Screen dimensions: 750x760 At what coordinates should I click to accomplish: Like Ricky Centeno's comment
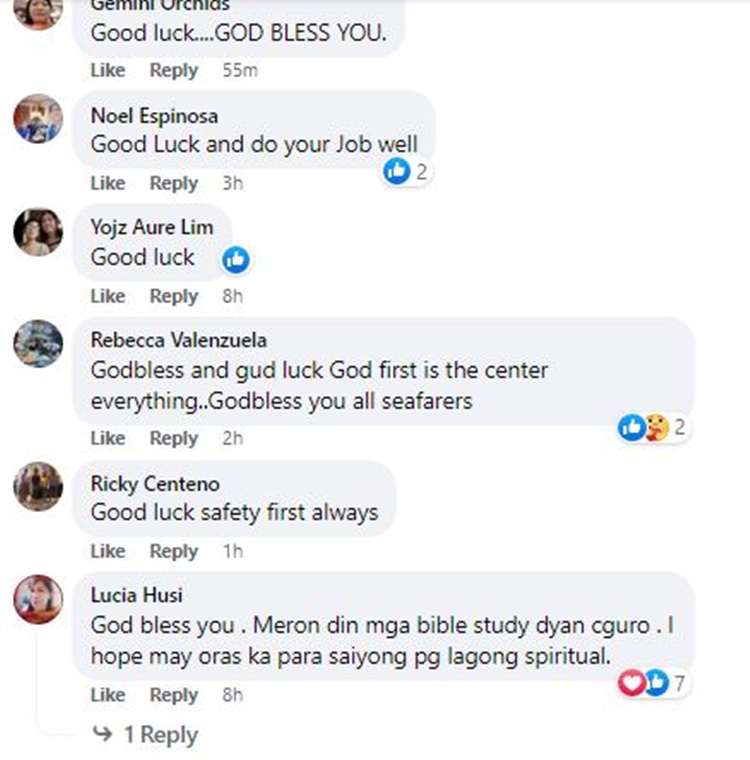(107, 551)
